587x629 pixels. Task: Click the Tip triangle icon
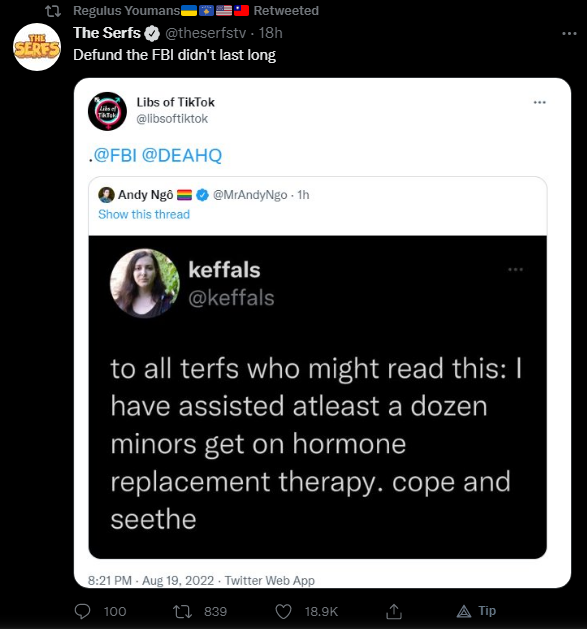coord(464,611)
